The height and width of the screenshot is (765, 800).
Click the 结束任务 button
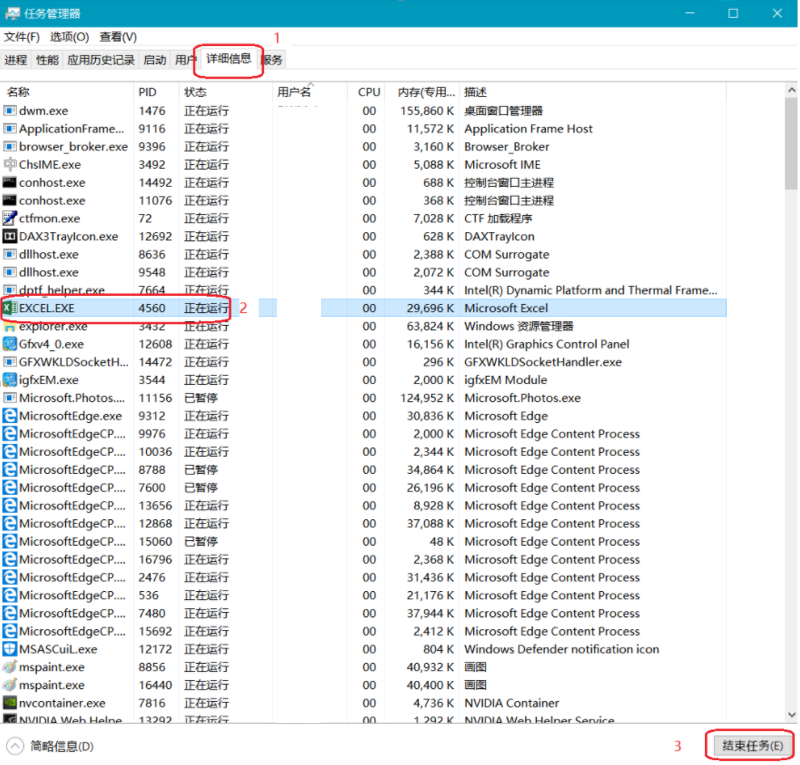(x=751, y=746)
